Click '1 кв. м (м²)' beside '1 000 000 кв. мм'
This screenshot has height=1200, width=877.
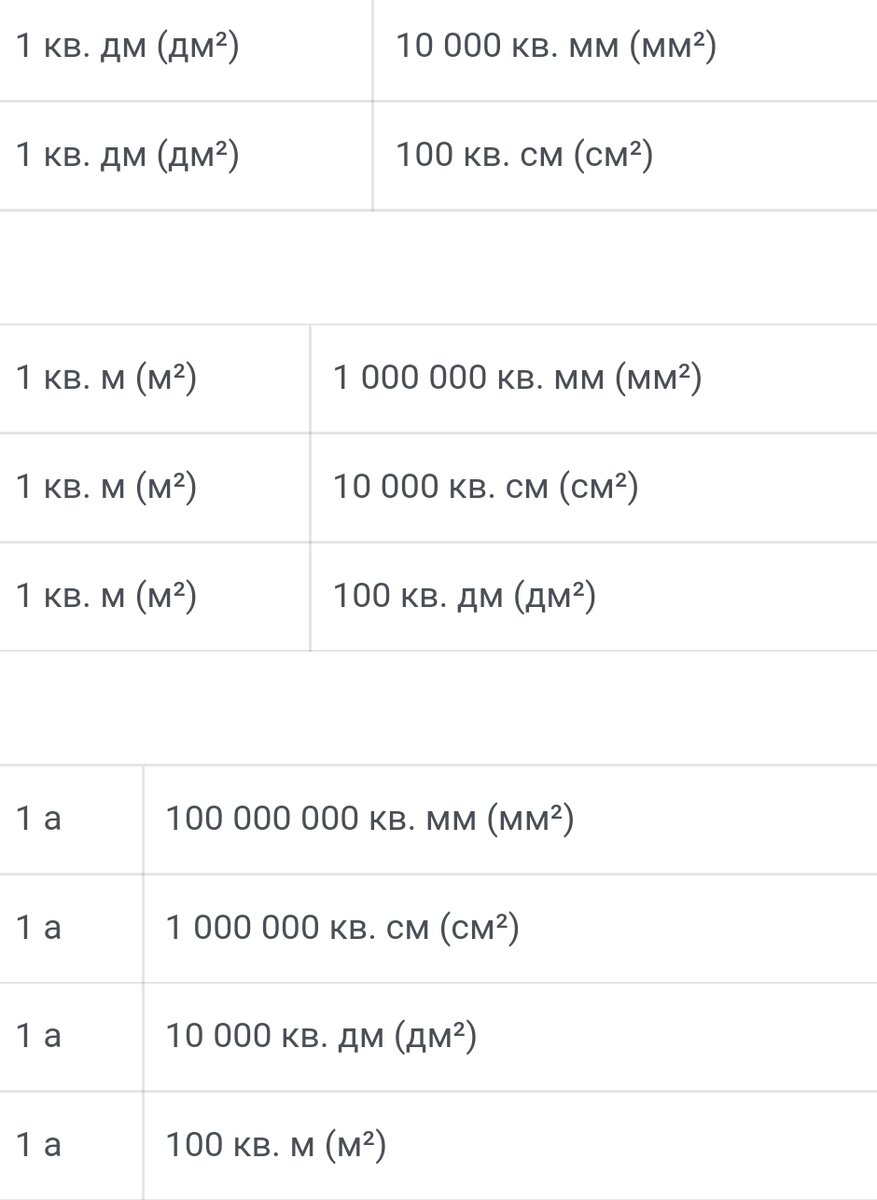pyautogui.click(x=106, y=379)
